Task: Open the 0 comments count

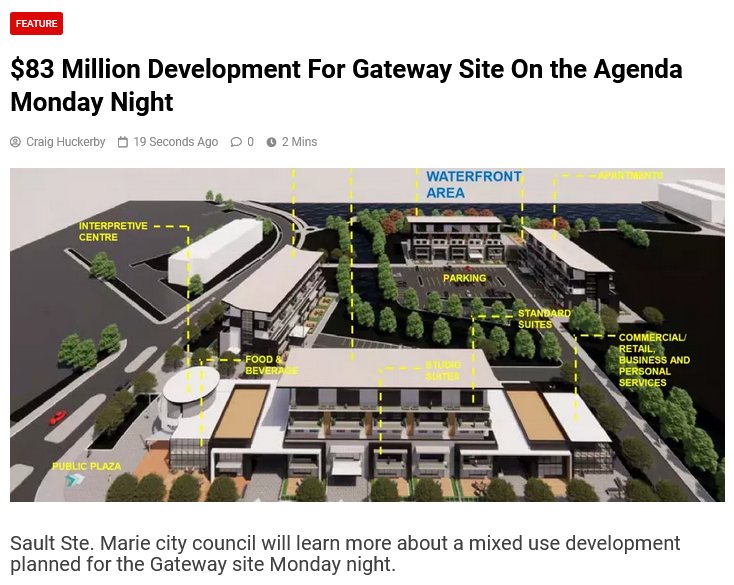Action: click(250, 142)
